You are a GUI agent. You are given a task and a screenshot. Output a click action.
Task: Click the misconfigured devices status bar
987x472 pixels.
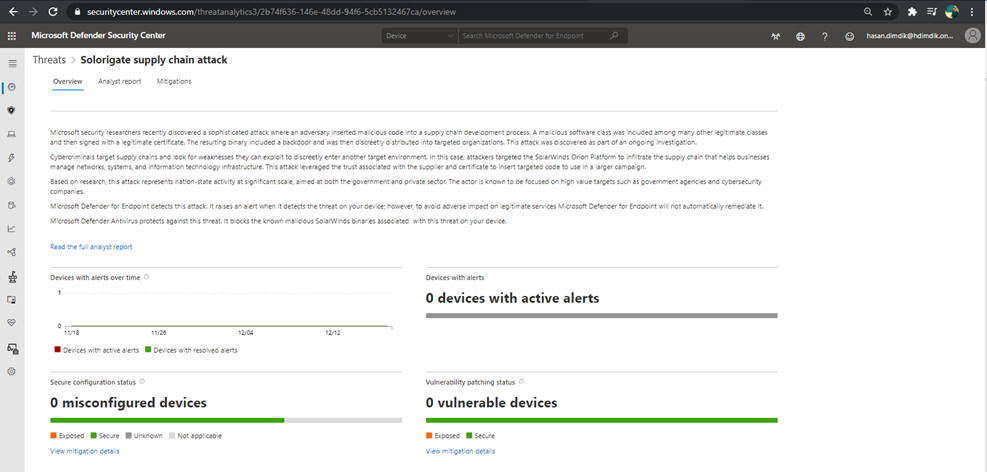(226, 420)
